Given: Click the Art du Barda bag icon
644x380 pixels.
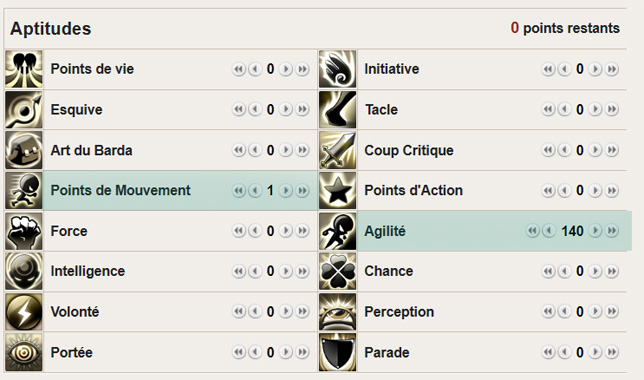Looking at the screenshot, I should (24, 150).
